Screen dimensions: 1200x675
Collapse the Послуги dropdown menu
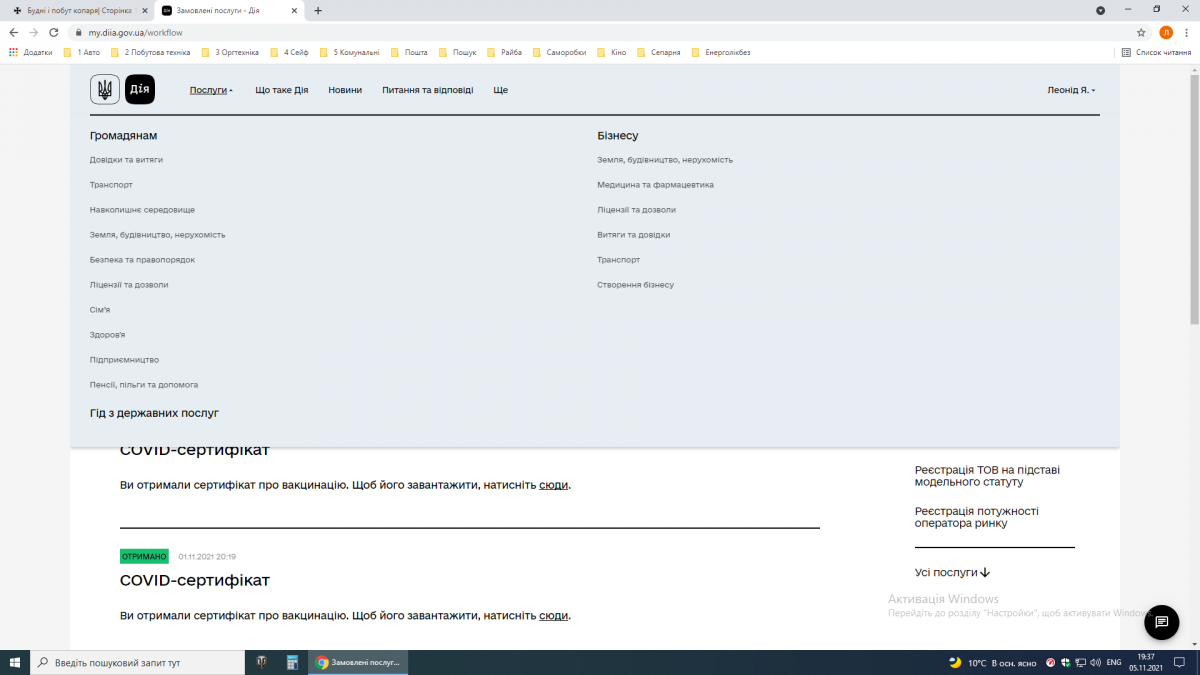click(211, 90)
